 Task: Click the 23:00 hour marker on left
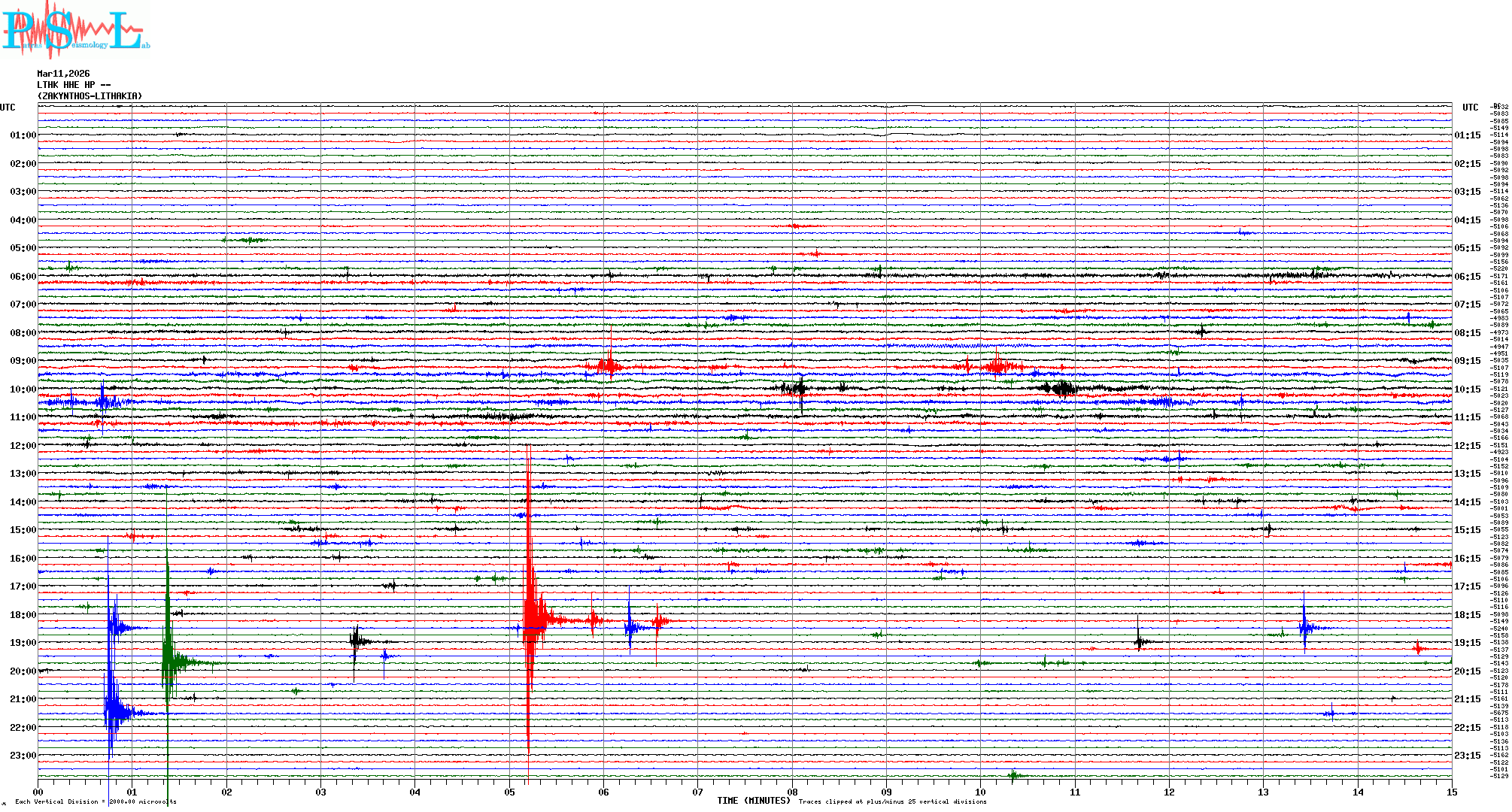(23, 756)
